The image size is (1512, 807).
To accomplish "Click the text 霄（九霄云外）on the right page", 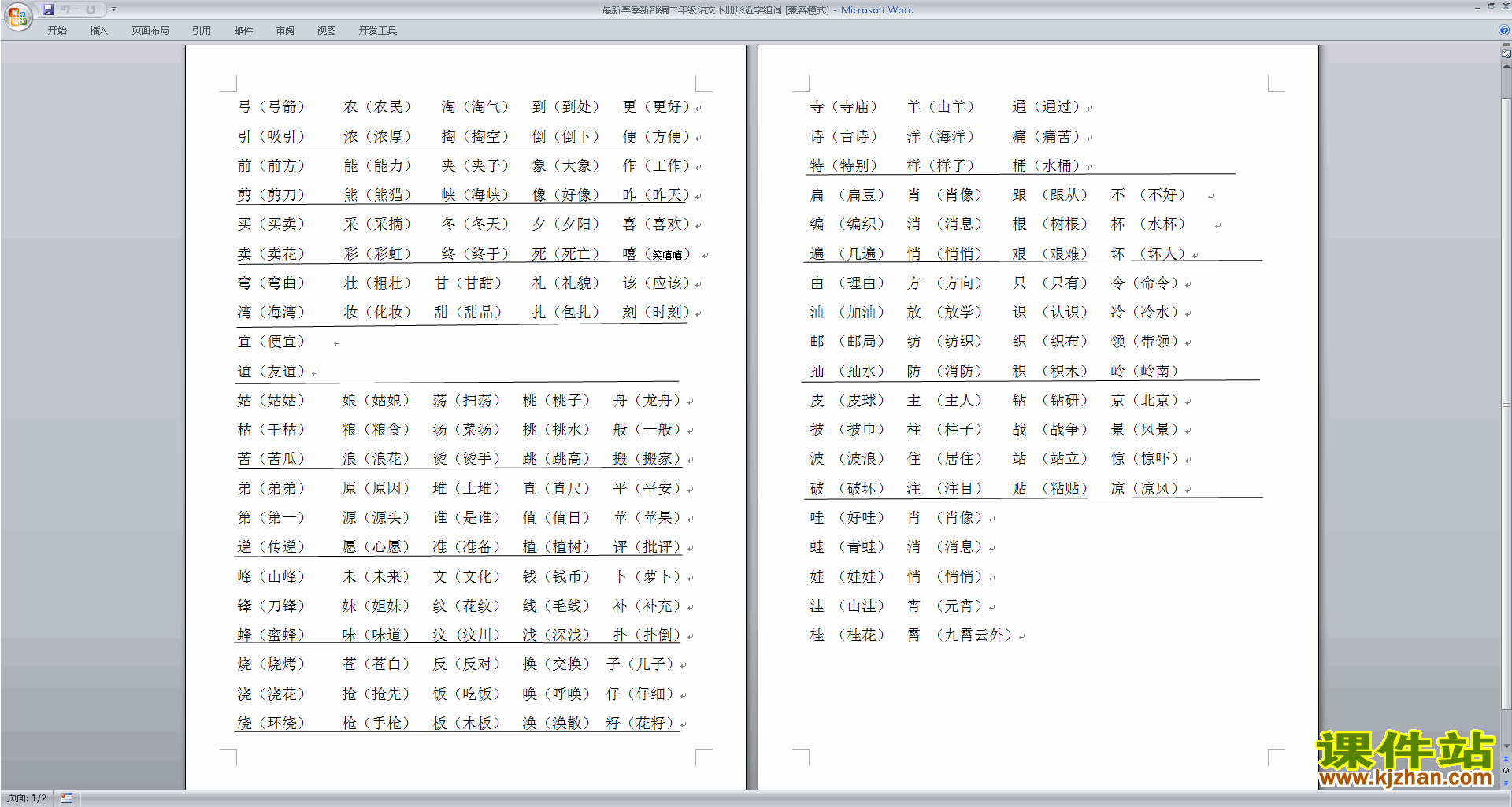I will 959,635.
